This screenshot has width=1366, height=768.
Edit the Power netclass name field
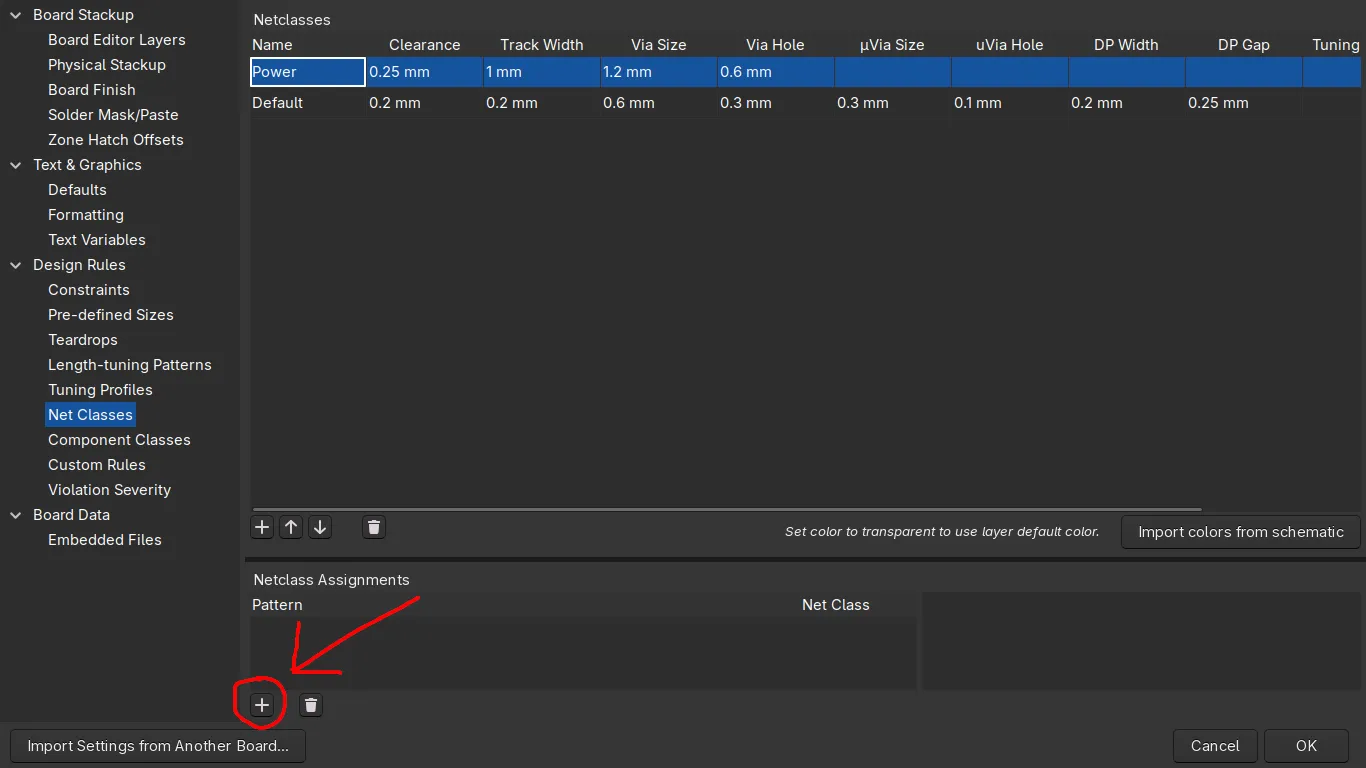307,72
